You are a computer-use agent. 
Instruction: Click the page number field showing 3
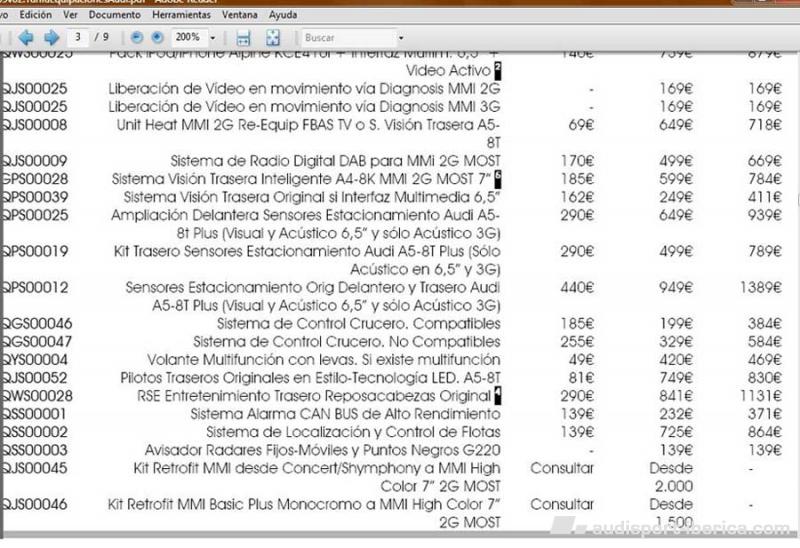point(78,37)
